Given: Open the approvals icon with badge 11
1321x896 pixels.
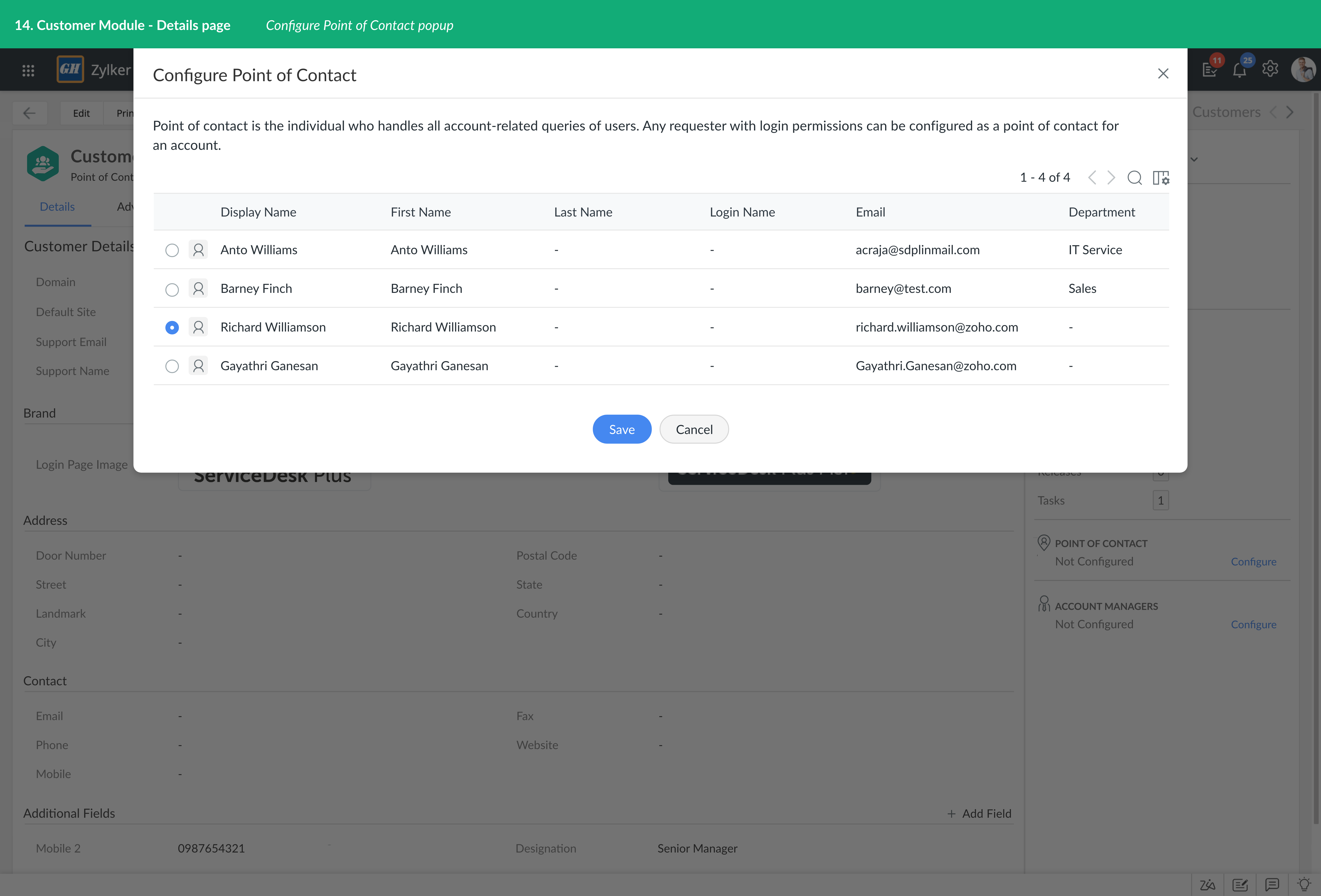Looking at the screenshot, I should (x=1210, y=69).
